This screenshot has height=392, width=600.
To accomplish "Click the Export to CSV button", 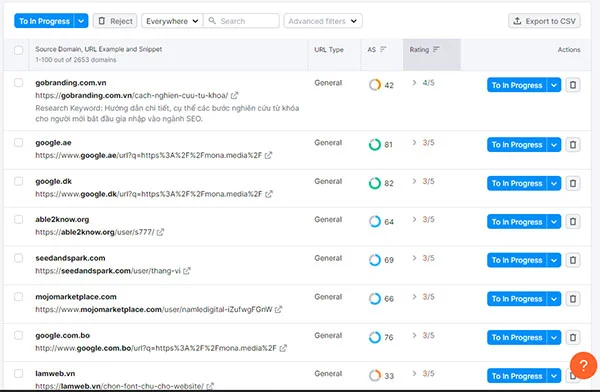I will click(x=544, y=21).
